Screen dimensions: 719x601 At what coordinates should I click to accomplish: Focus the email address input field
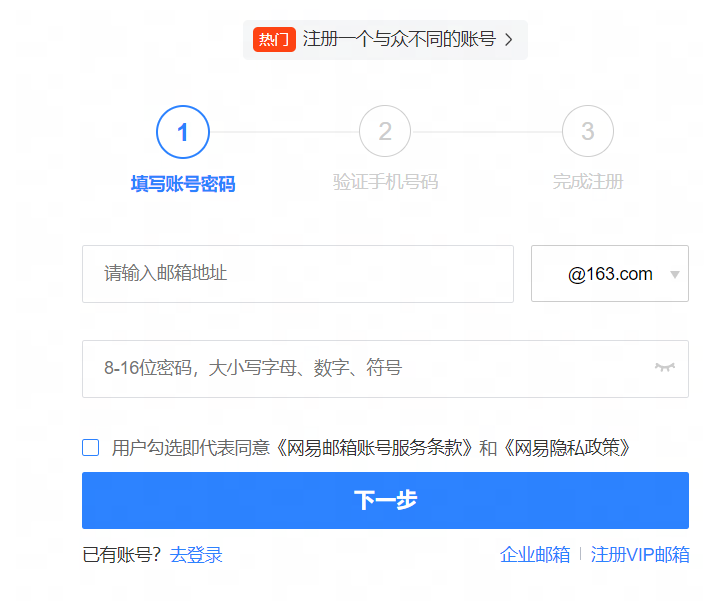[x=298, y=274]
